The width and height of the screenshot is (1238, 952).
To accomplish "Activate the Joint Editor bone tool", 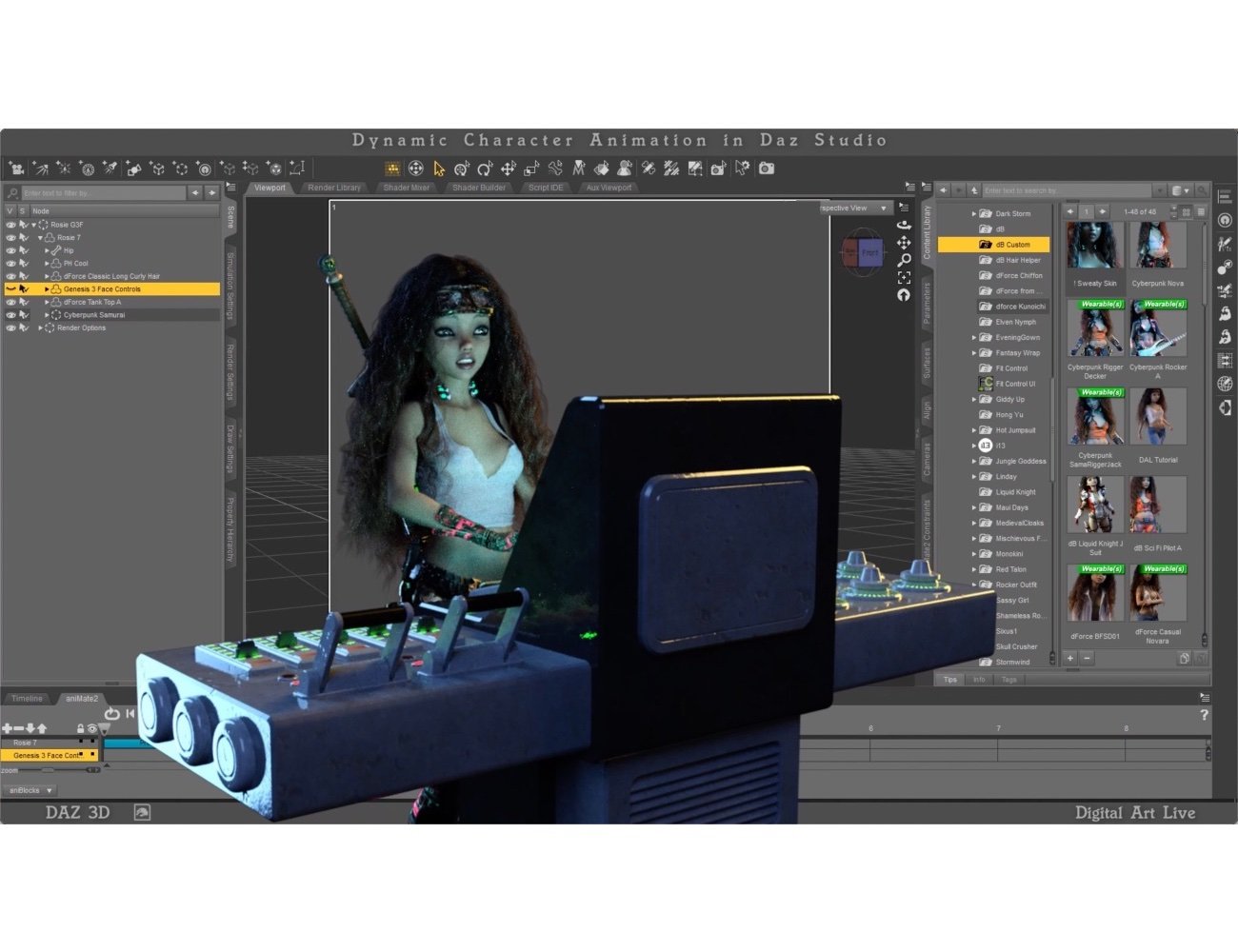I will [x=554, y=169].
